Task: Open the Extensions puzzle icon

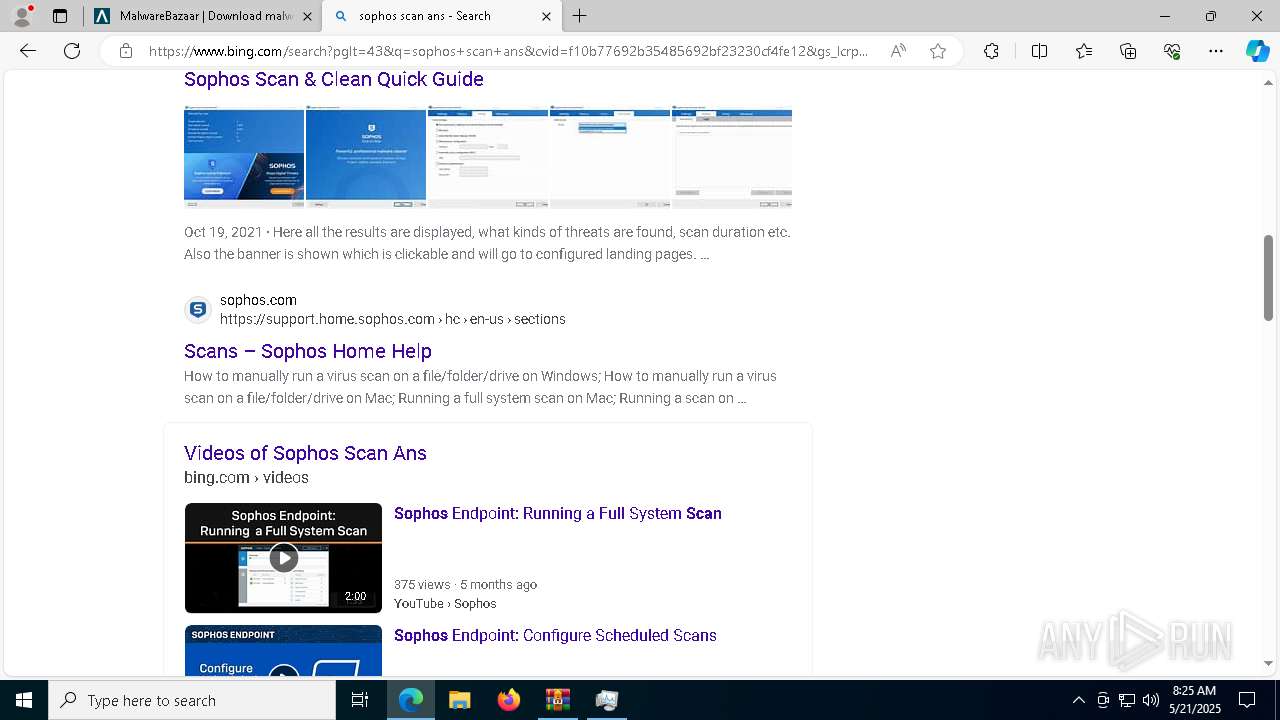Action: point(991,51)
